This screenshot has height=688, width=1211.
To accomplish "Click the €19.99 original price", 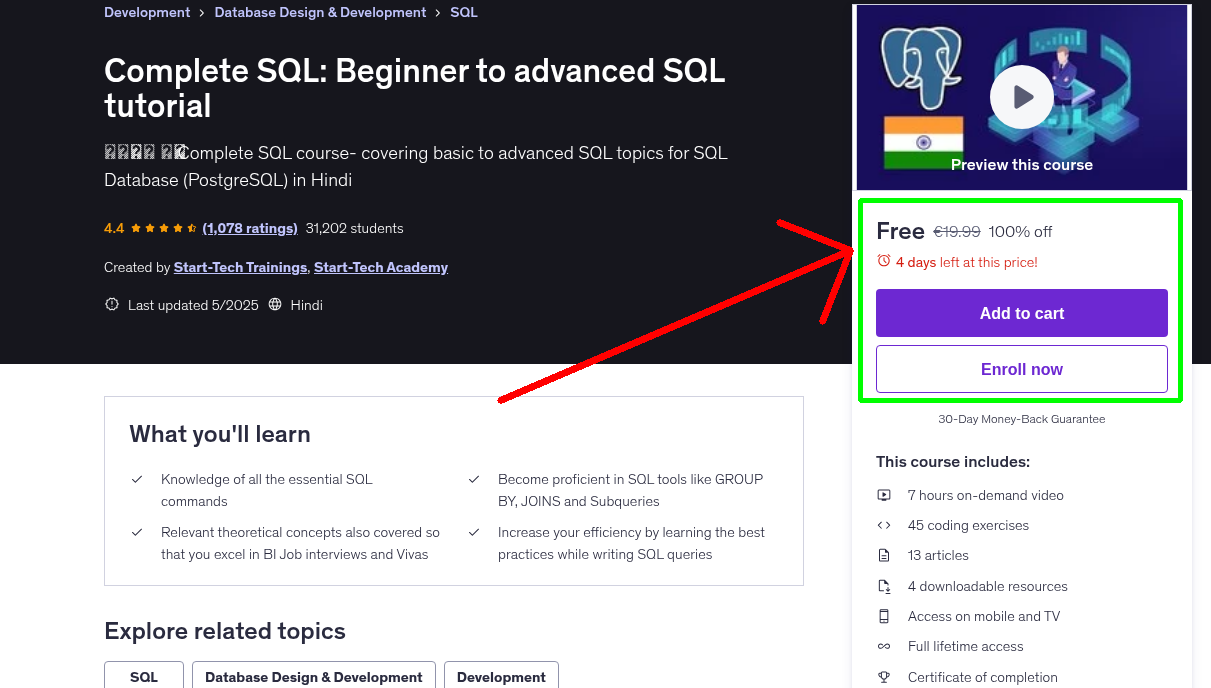I will click(x=957, y=232).
